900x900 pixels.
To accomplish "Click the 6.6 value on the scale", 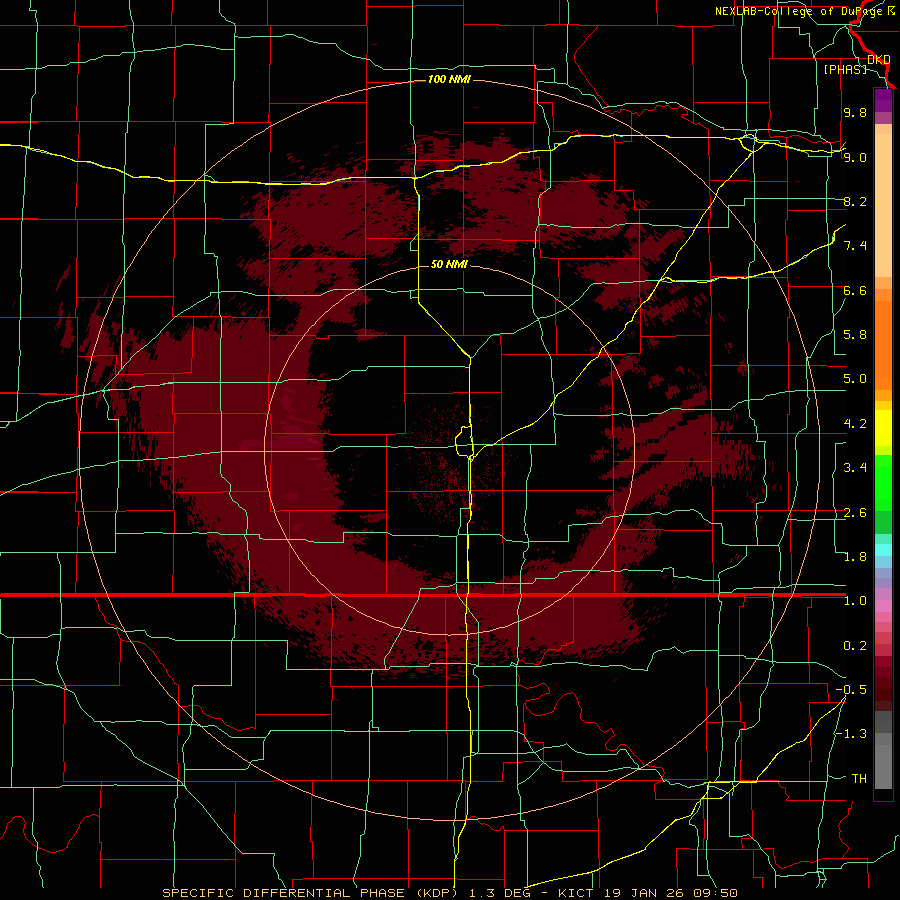I will pyautogui.click(x=855, y=290).
